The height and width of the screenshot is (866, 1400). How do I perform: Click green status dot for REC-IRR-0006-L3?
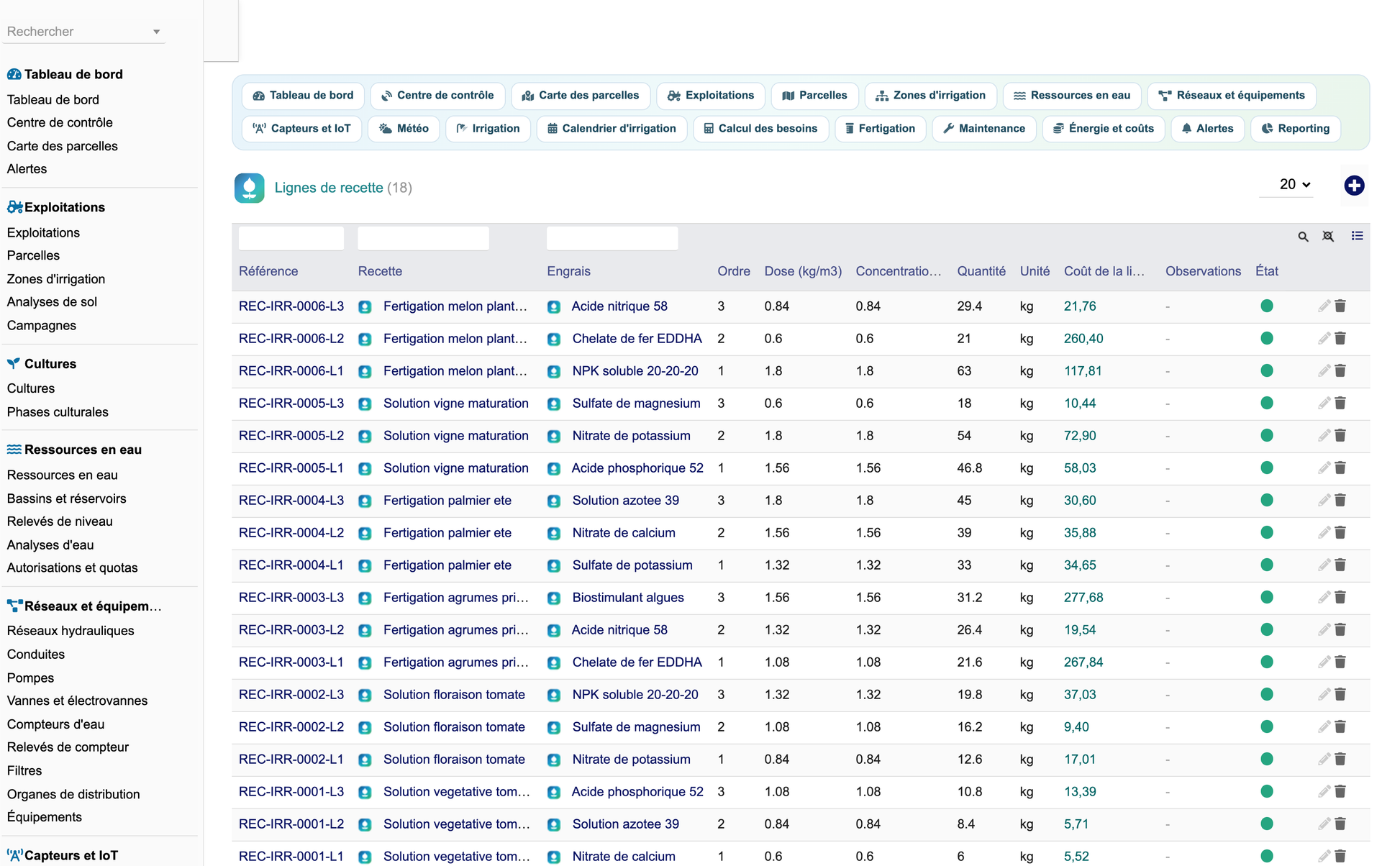coord(1267,306)
